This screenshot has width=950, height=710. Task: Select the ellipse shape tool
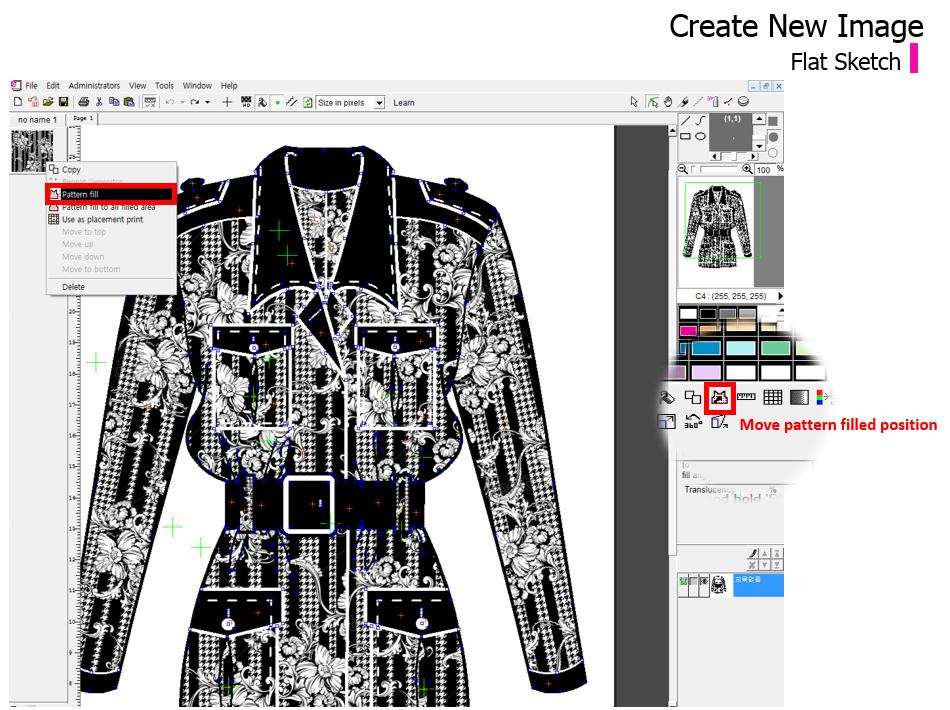point(701,137)
